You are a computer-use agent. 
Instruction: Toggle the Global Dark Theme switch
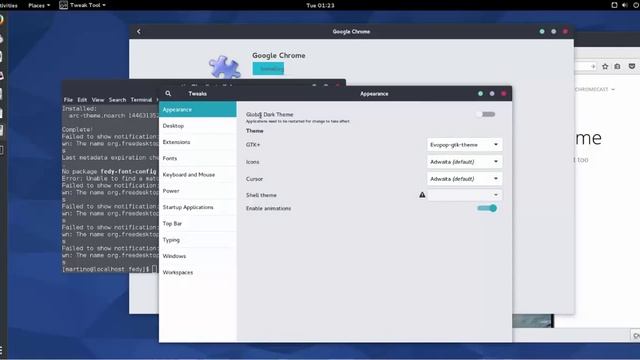(x=486, y=114)
